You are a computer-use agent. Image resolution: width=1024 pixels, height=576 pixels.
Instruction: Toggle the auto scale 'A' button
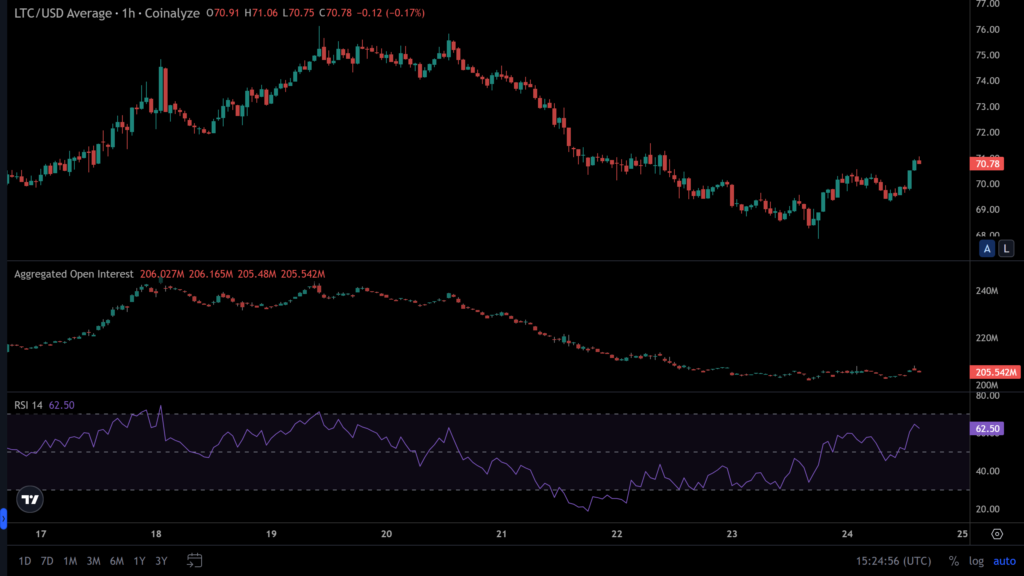point(987,248)
